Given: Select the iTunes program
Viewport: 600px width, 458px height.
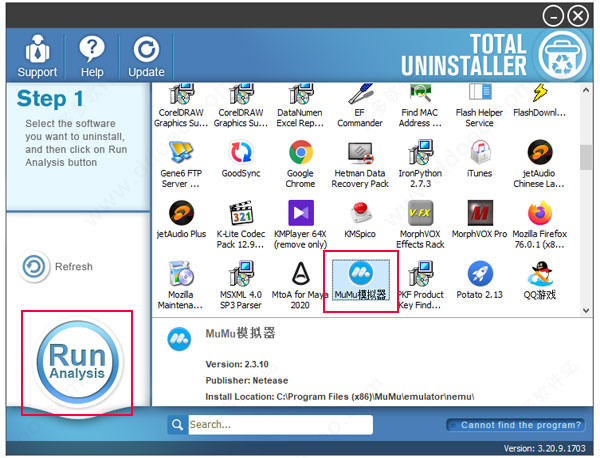Looking at the screenshot, I should click(479, 160).
